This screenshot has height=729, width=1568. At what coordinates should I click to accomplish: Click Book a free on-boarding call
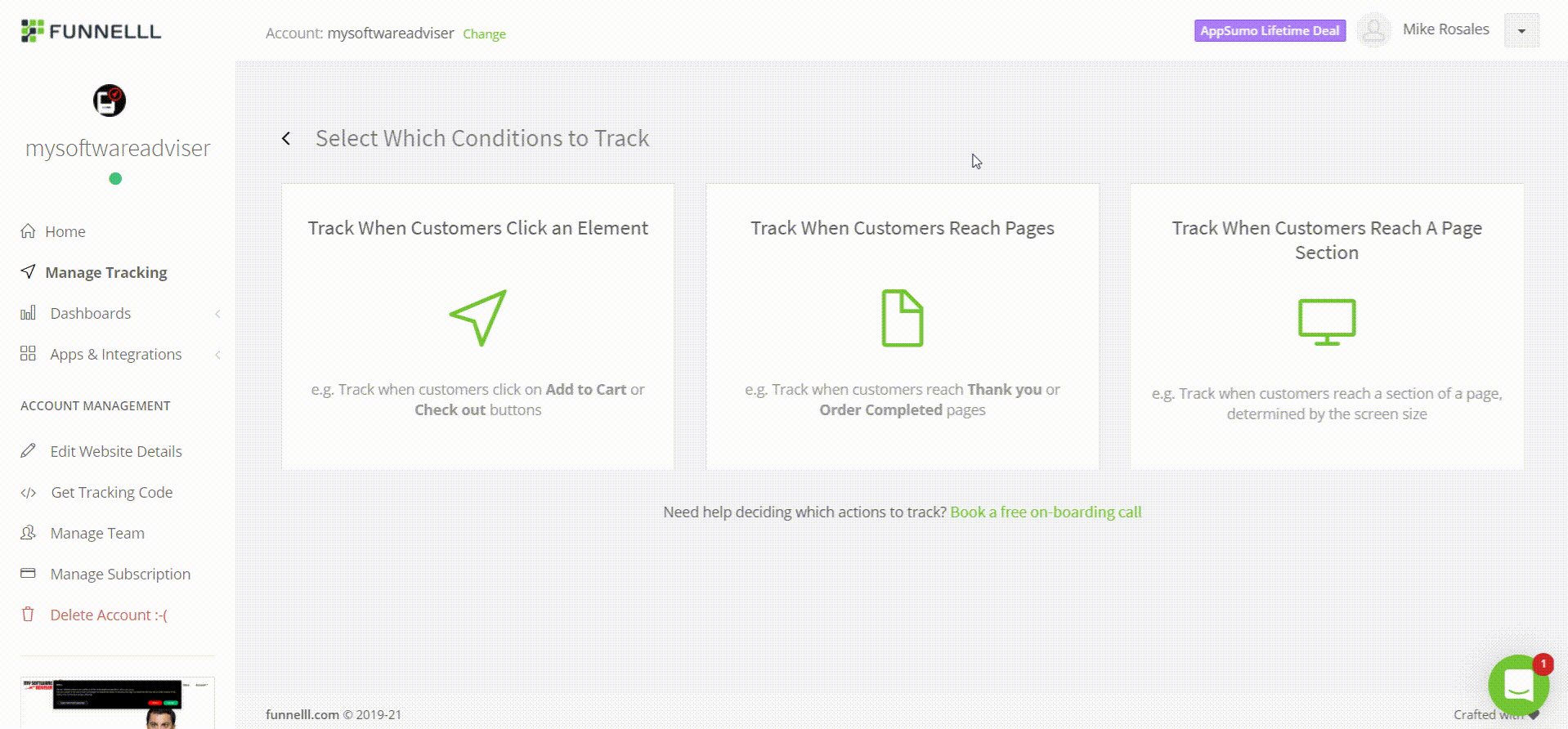[1046, 512]
